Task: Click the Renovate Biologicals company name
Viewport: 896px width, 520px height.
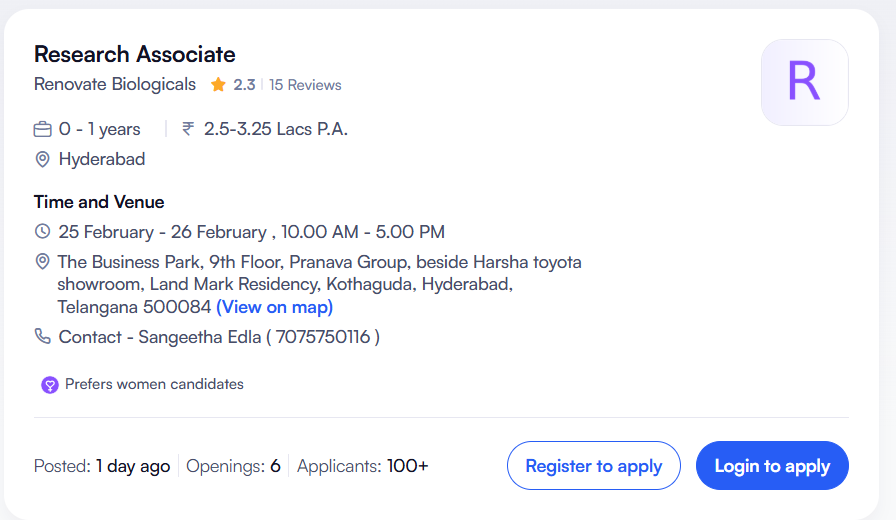Action: [x=115, y=84]
